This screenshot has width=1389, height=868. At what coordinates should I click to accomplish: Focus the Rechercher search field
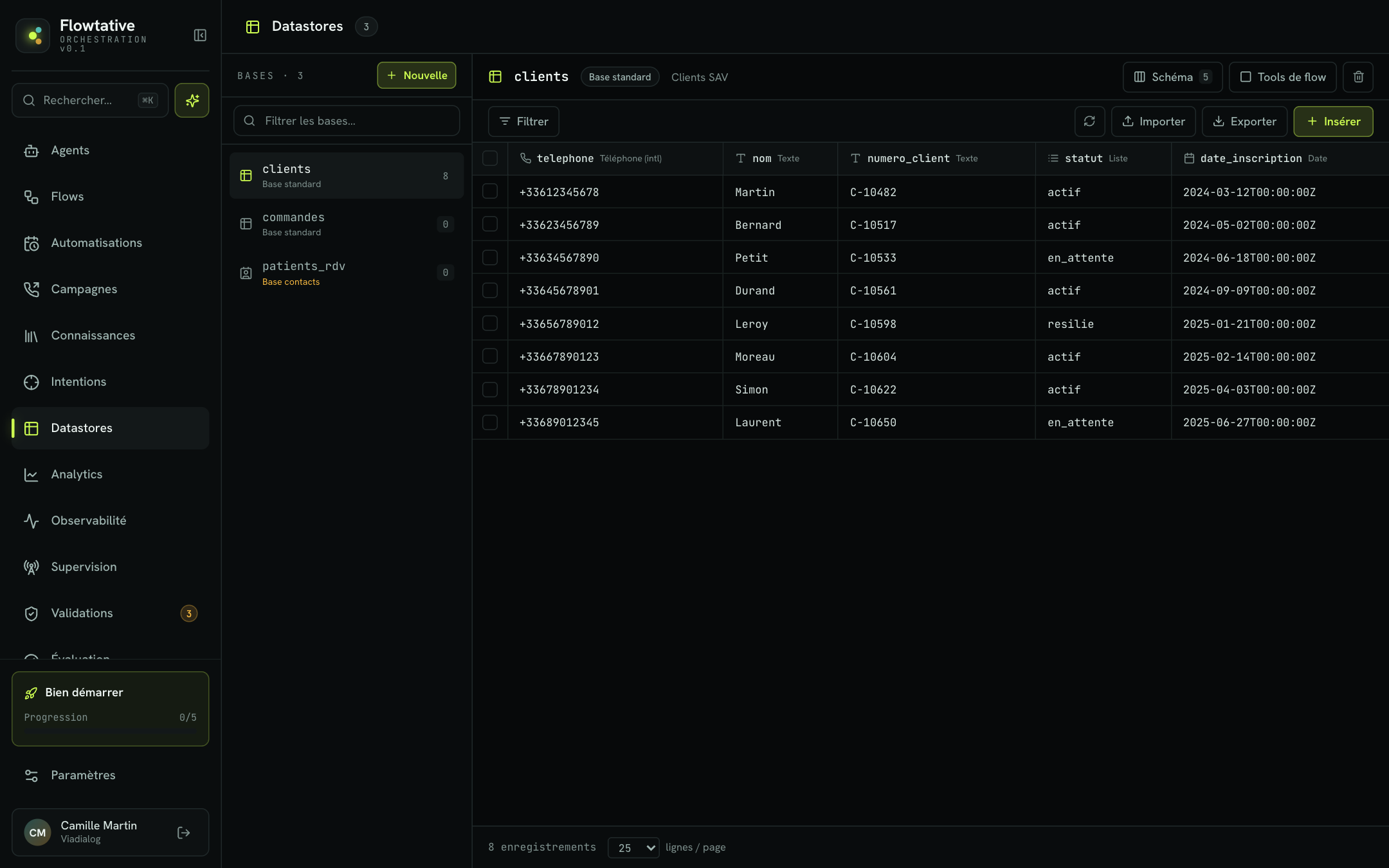tap(90, 100)
